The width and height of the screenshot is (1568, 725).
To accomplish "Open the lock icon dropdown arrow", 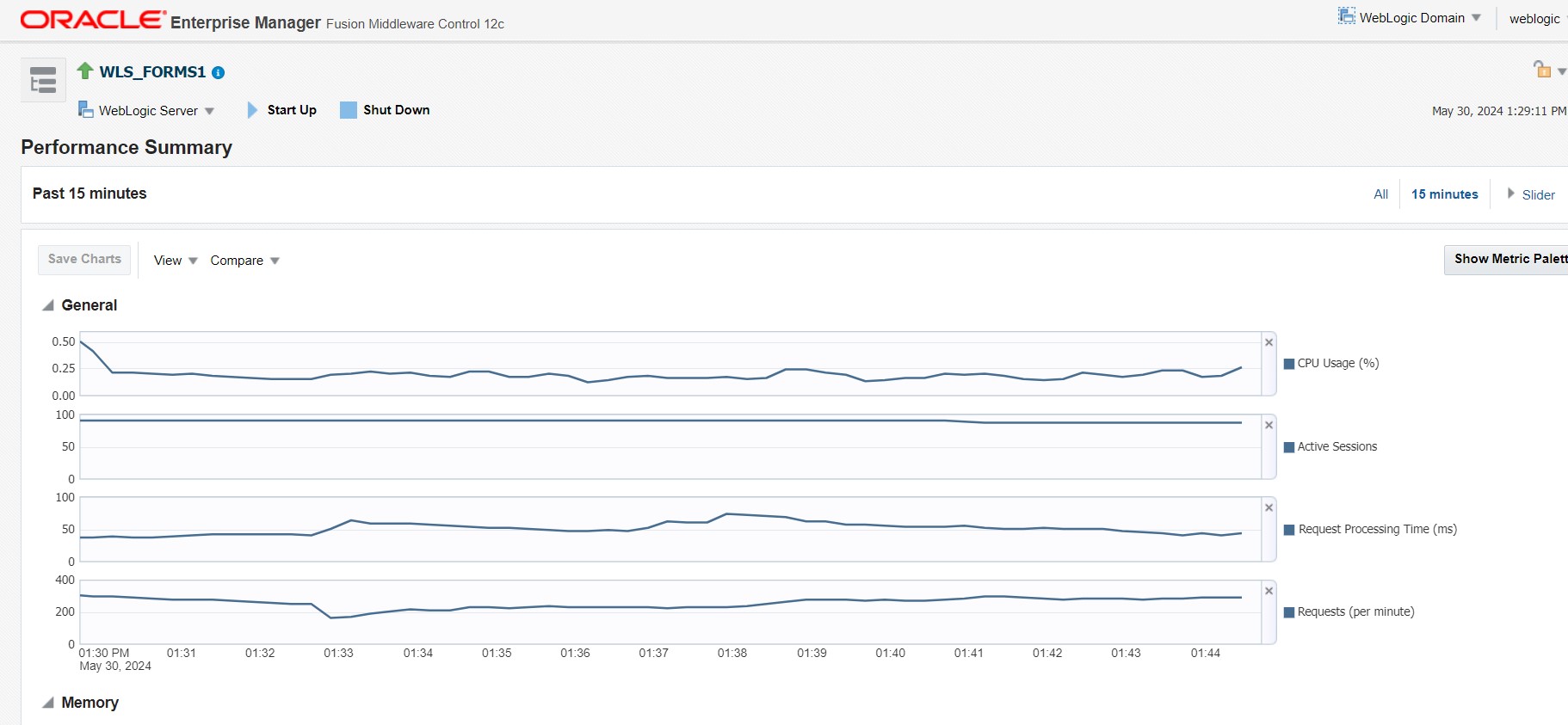I will (x=1561, y=71).
